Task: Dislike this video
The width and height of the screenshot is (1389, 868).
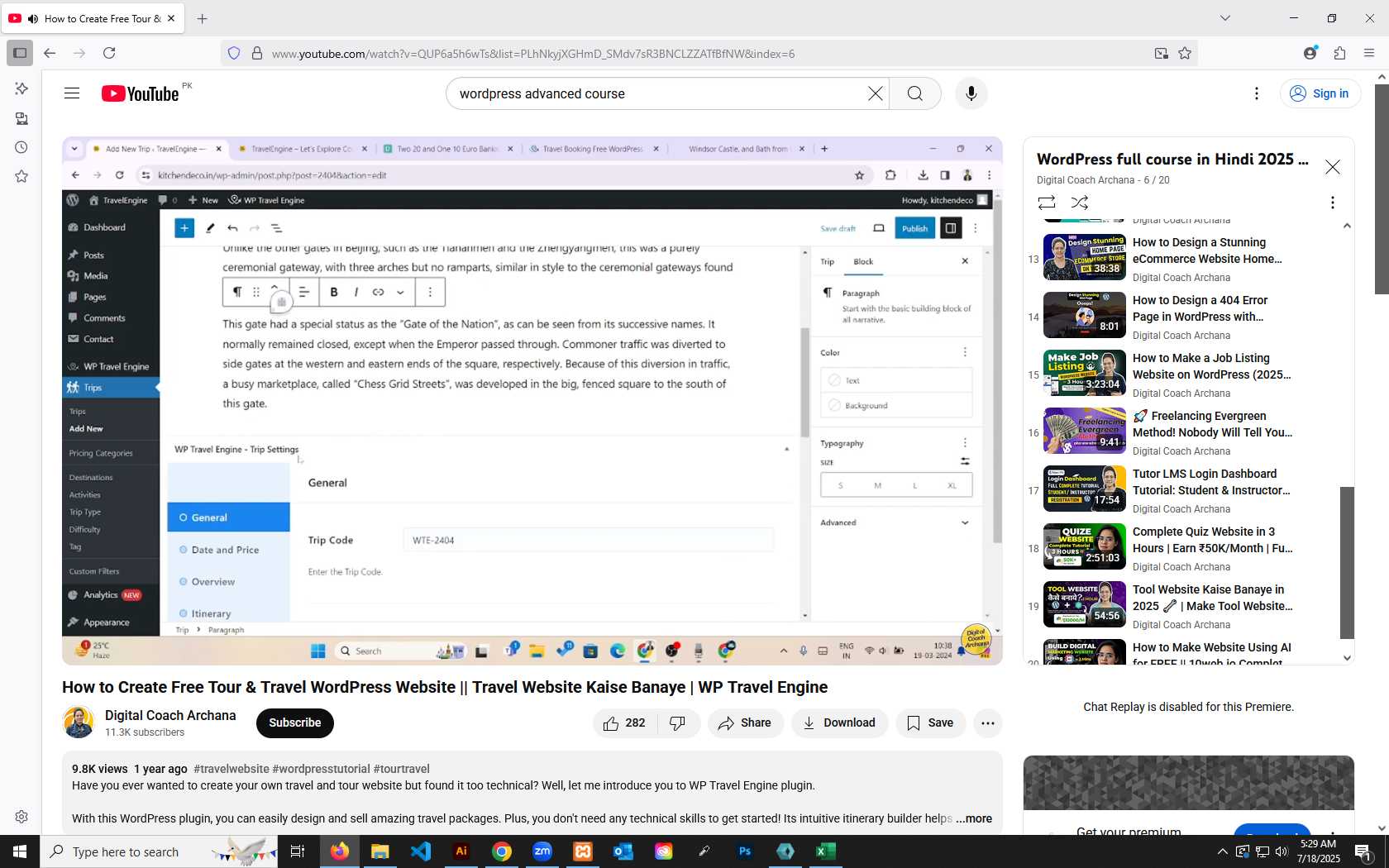Action: (678, 723)
